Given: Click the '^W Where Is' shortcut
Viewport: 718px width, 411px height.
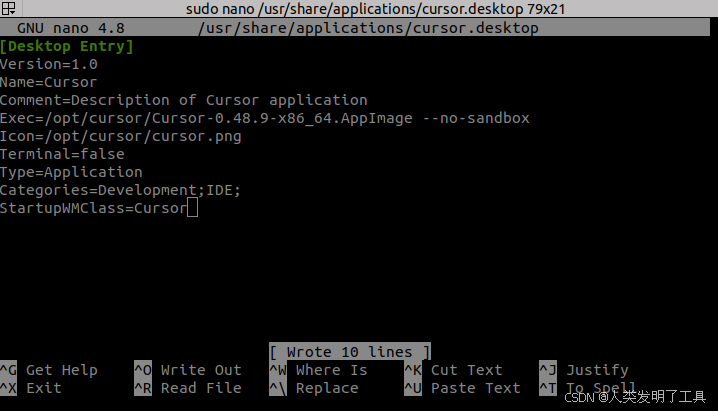Looking at the screenshot, I should coord(318,370).
